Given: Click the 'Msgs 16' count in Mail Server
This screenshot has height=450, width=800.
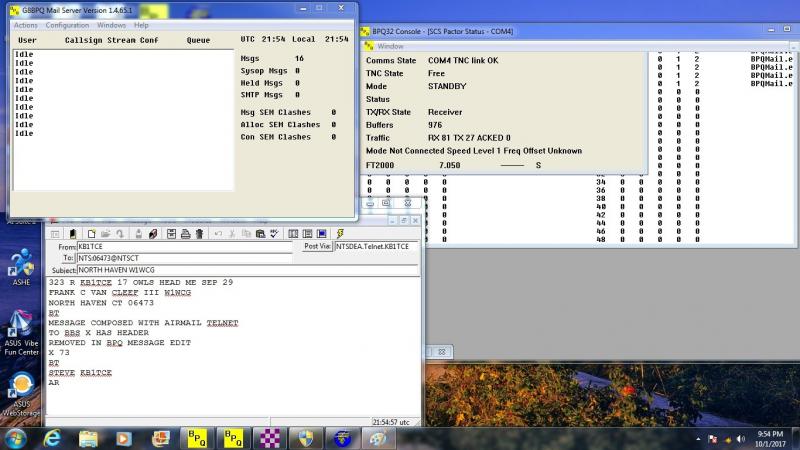Looking at the screenshot, I should tap(272, 59).
